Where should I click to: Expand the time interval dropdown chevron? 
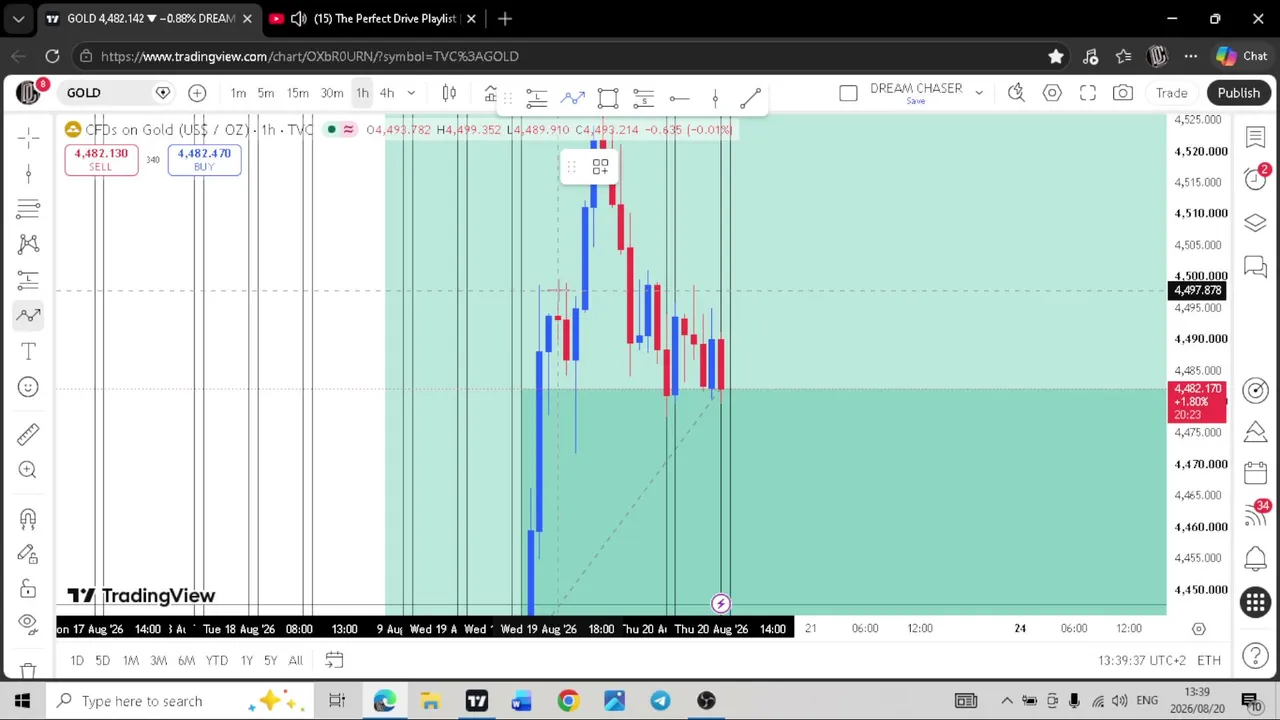(x=411, y=93)
